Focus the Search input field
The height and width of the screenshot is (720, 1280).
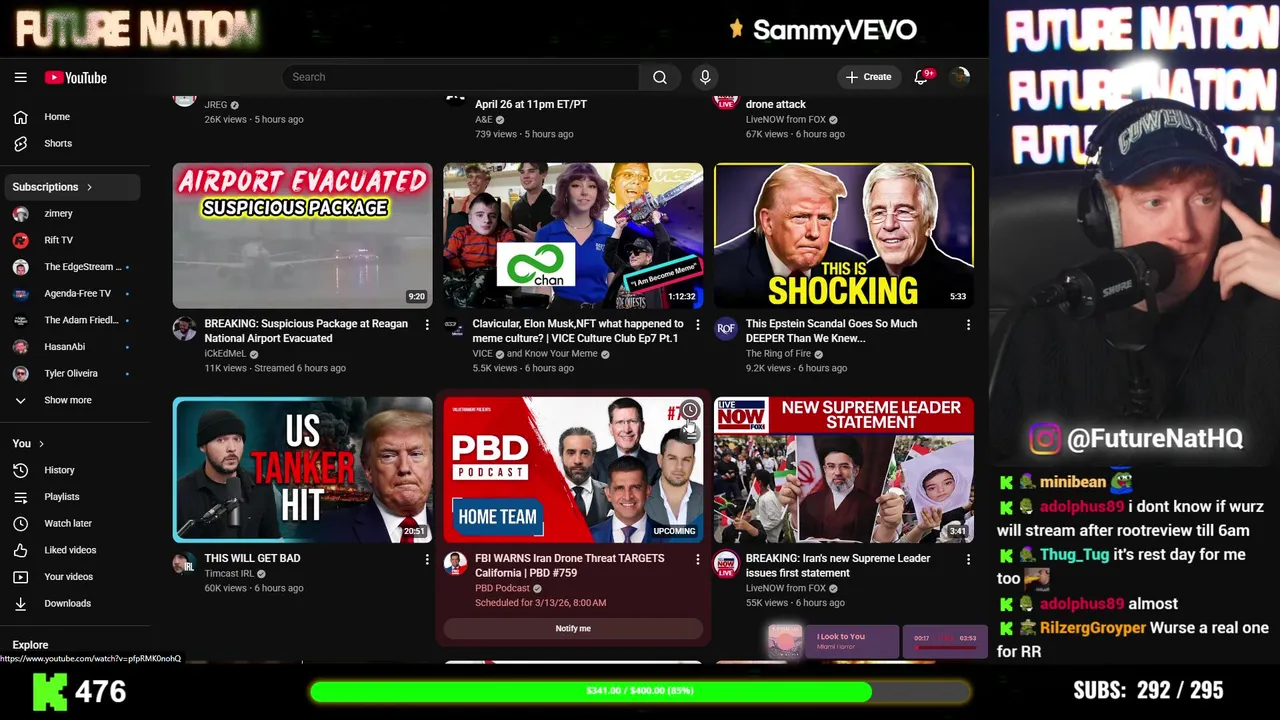tap(461, 77)
